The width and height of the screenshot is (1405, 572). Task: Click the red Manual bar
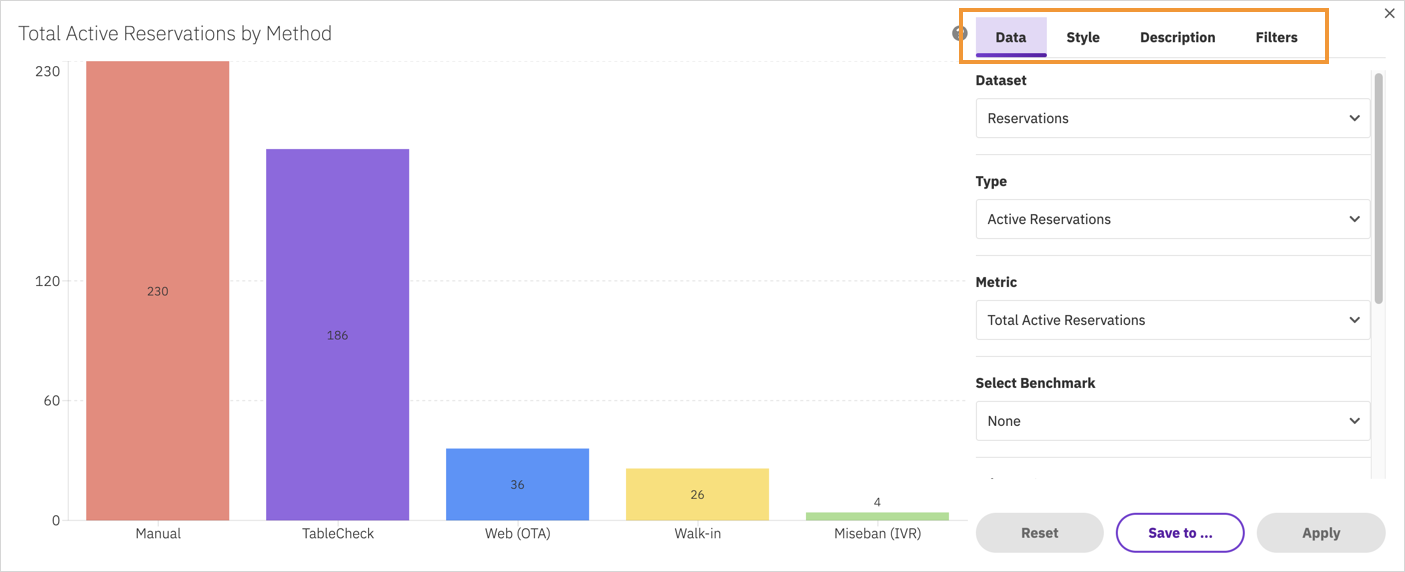[x=158, y=291]
